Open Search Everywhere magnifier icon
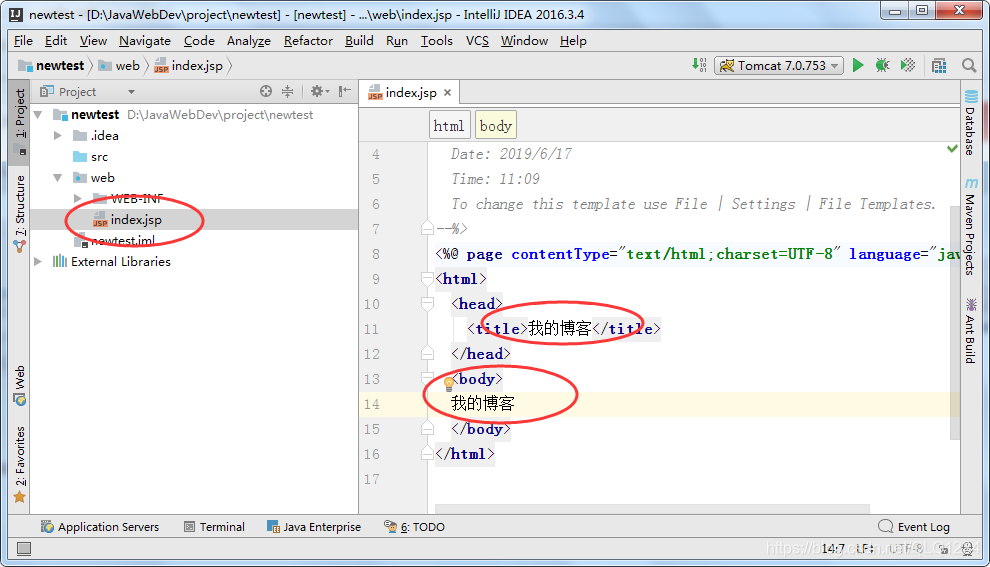 (969, 66)
